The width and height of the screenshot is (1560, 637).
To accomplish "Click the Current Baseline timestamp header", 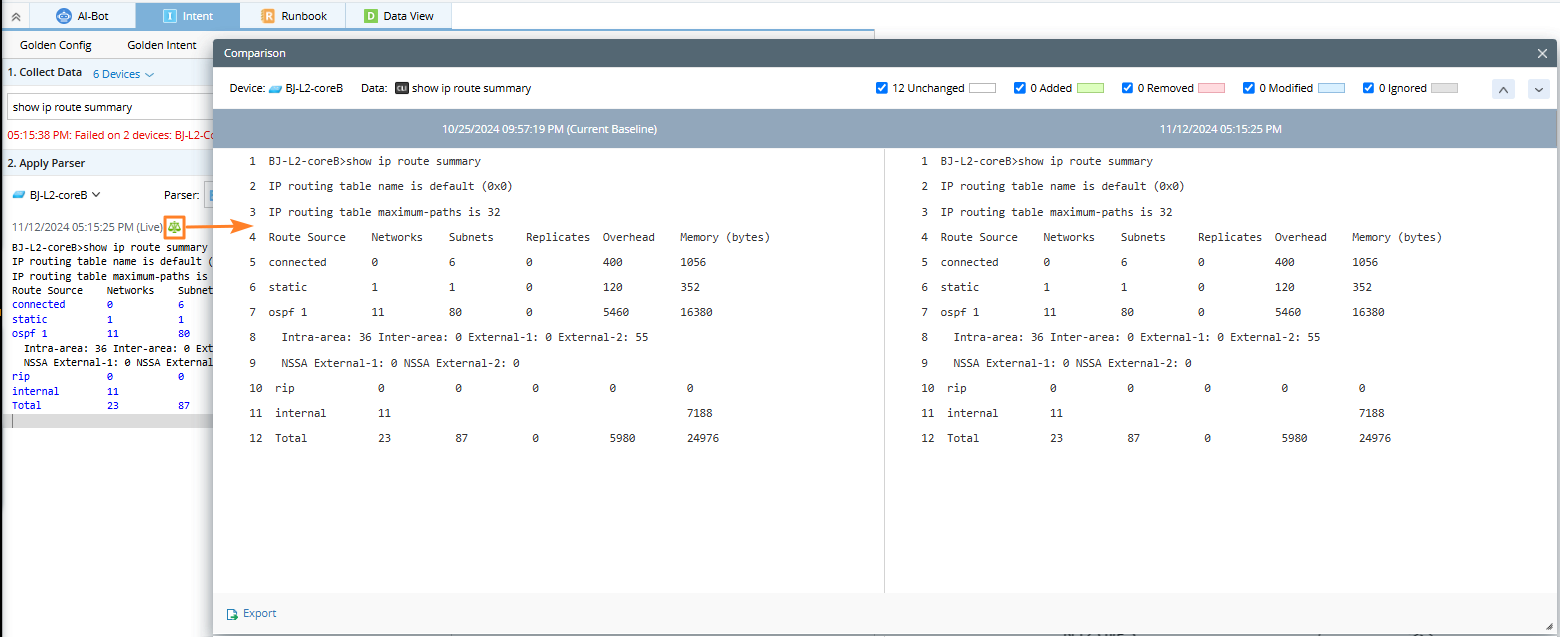I will coord(549,129).
